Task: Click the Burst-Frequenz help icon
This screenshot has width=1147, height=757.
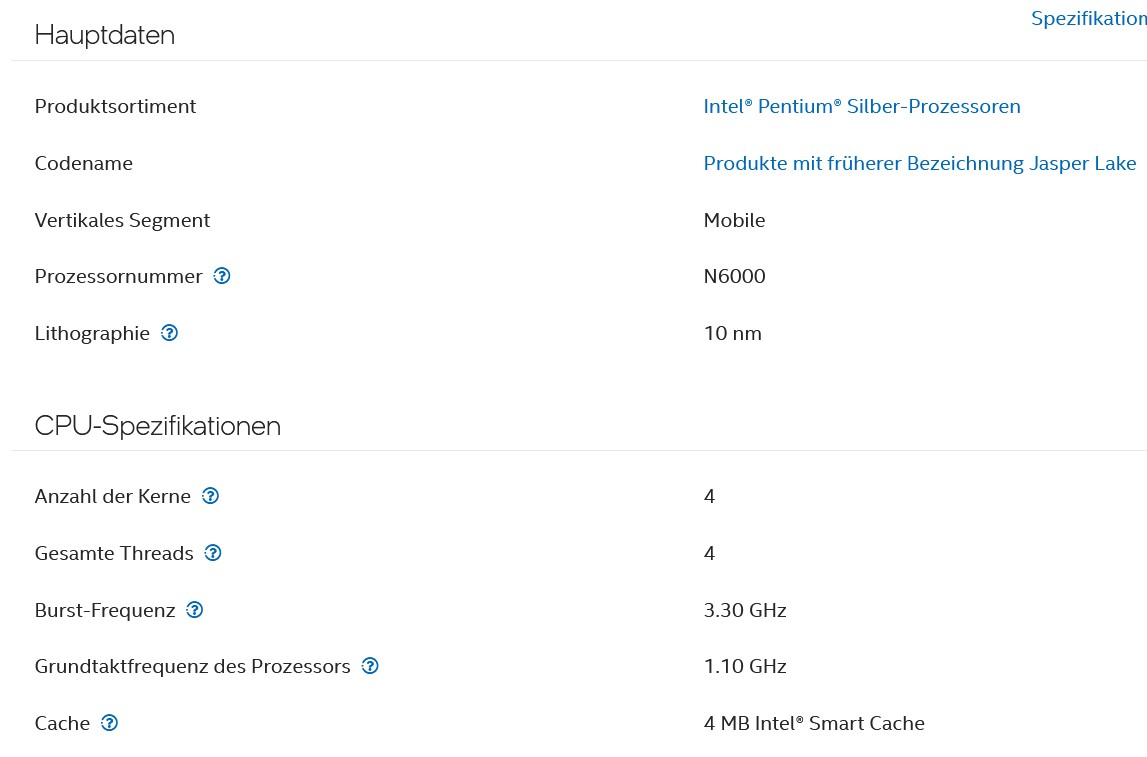Action: click(x=195, y=610)
